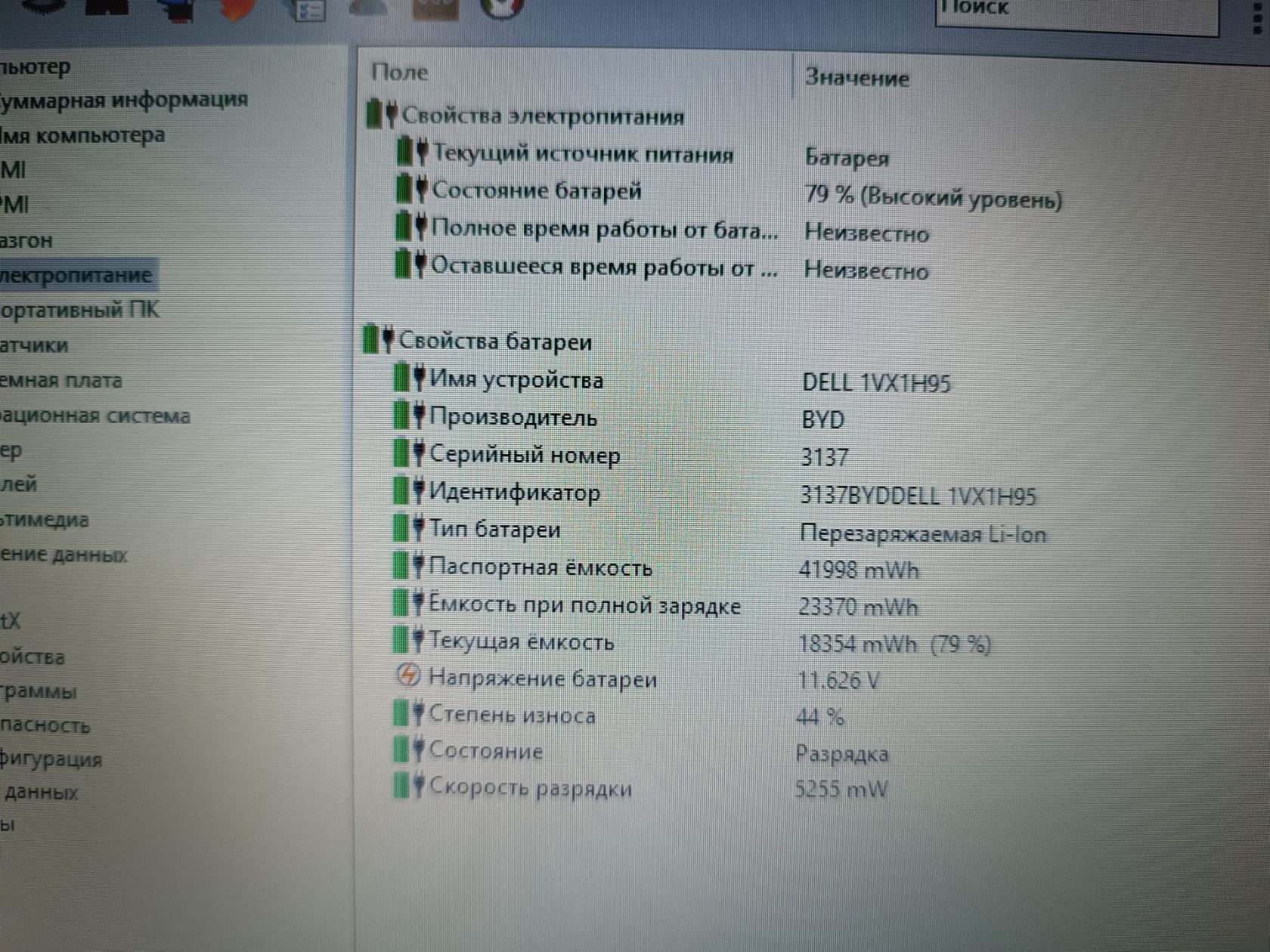1270x952 pixels.
Task: Click value 23370 mWh
Action: pos(858,607)
